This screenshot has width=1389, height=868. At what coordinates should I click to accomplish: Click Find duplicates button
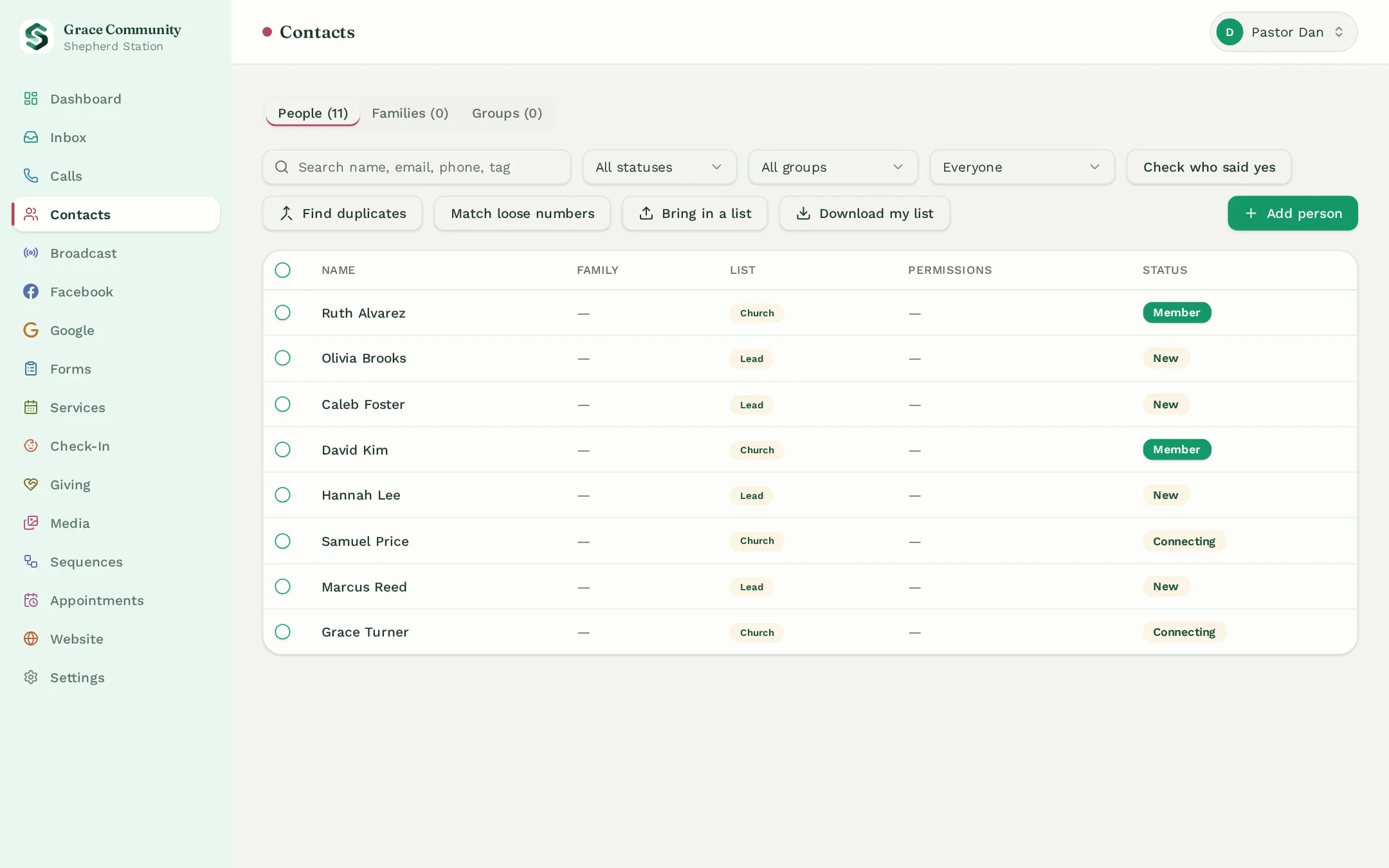point(342,213)
